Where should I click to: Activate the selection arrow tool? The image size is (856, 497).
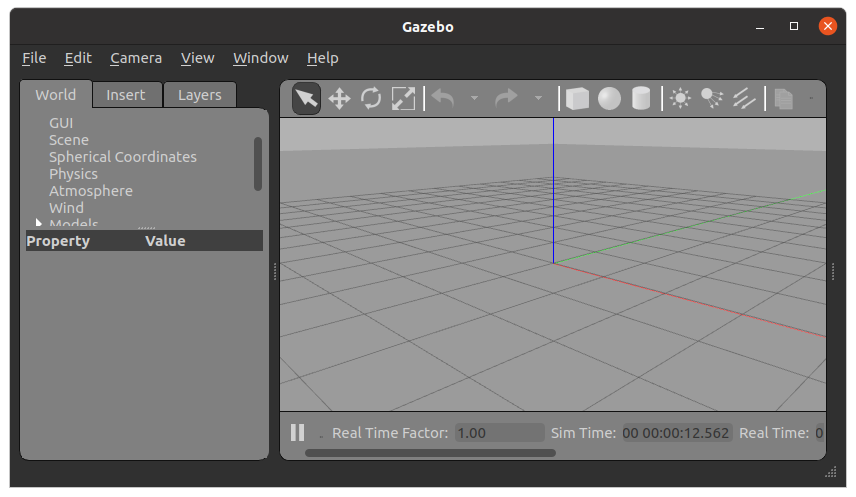click(306, 99)
